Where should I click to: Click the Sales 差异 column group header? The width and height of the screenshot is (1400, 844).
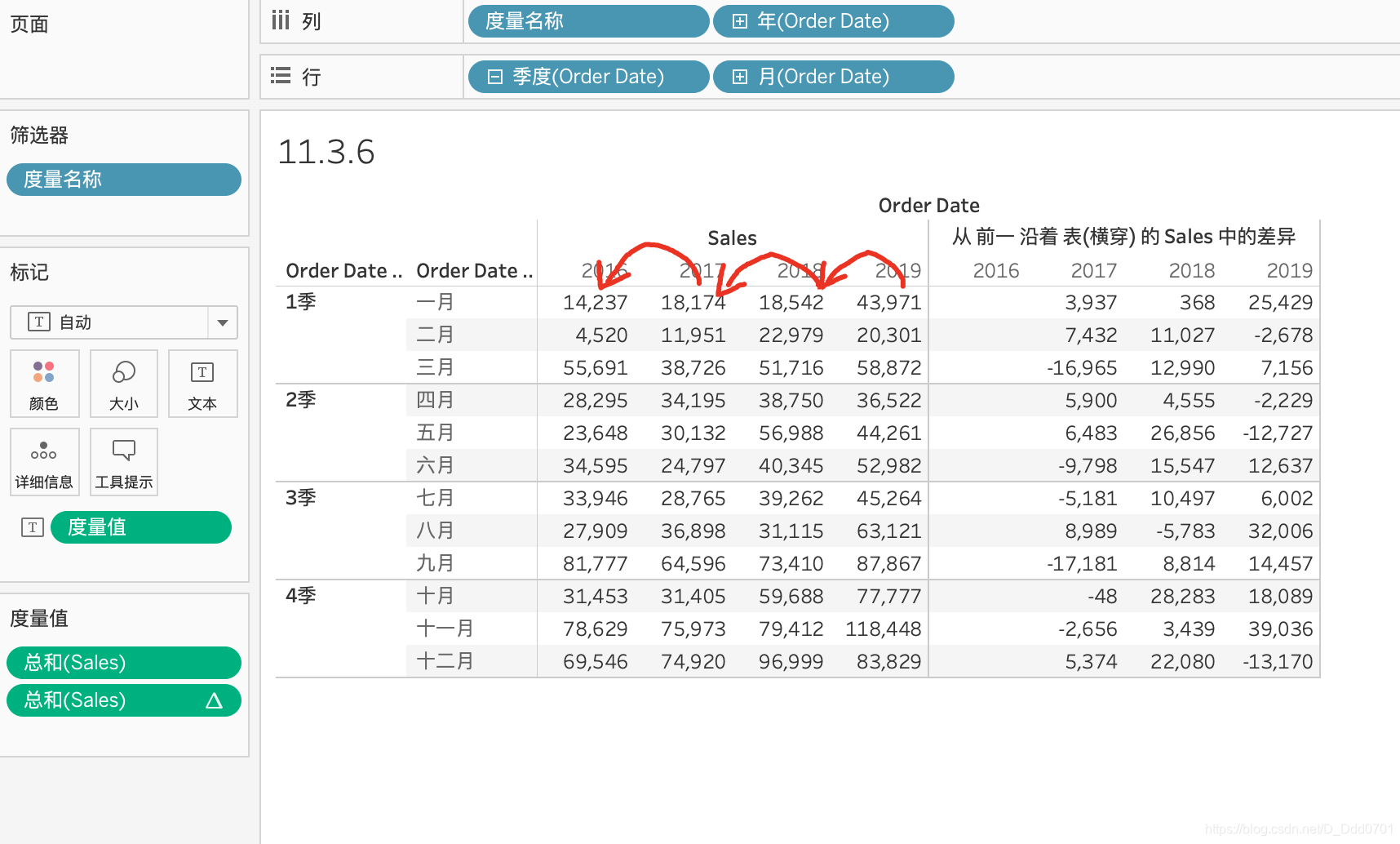pyautogui.click(x=1123, y=237)
